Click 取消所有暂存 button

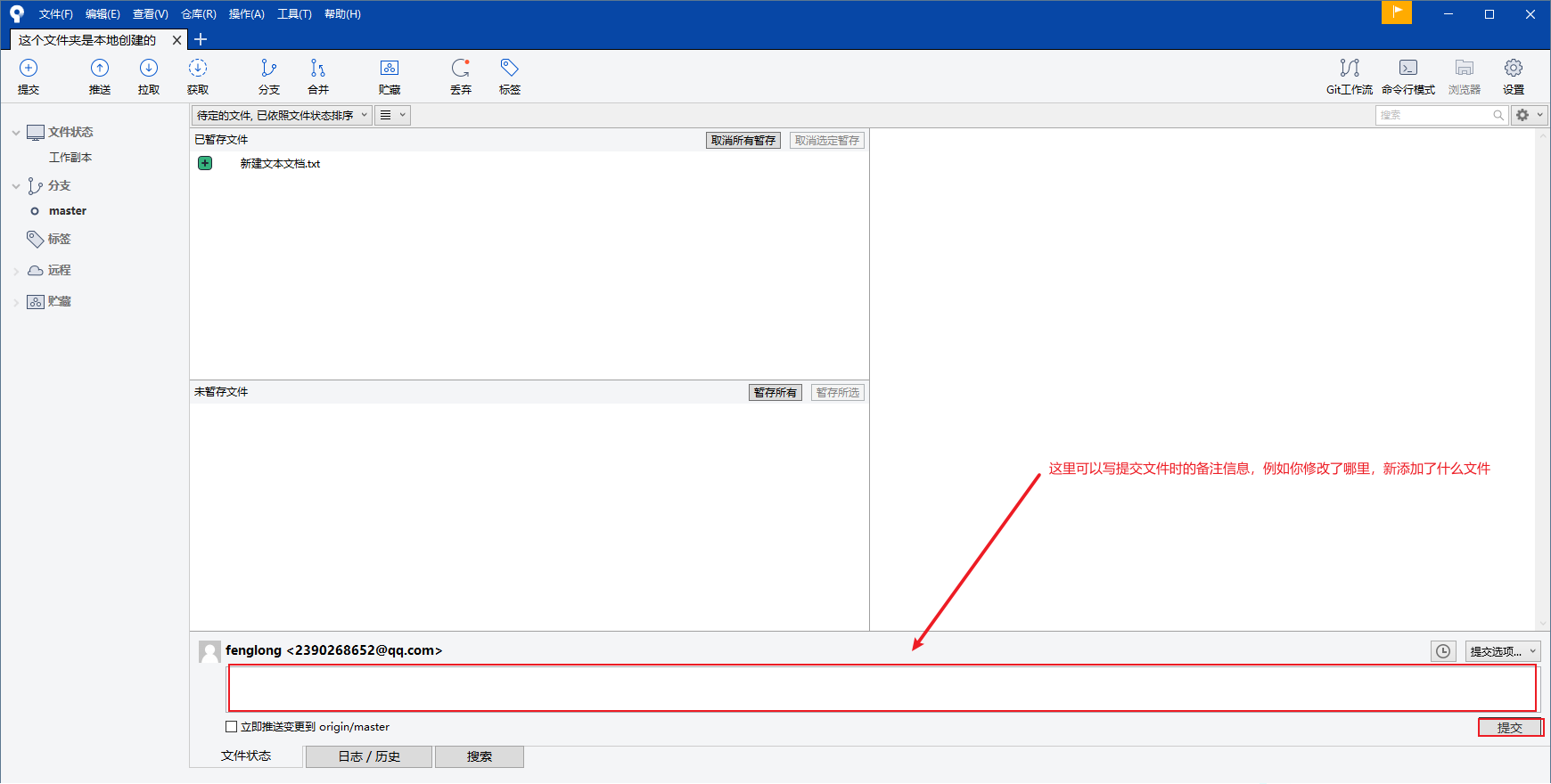pyautogui.click(x=743, y=141)
